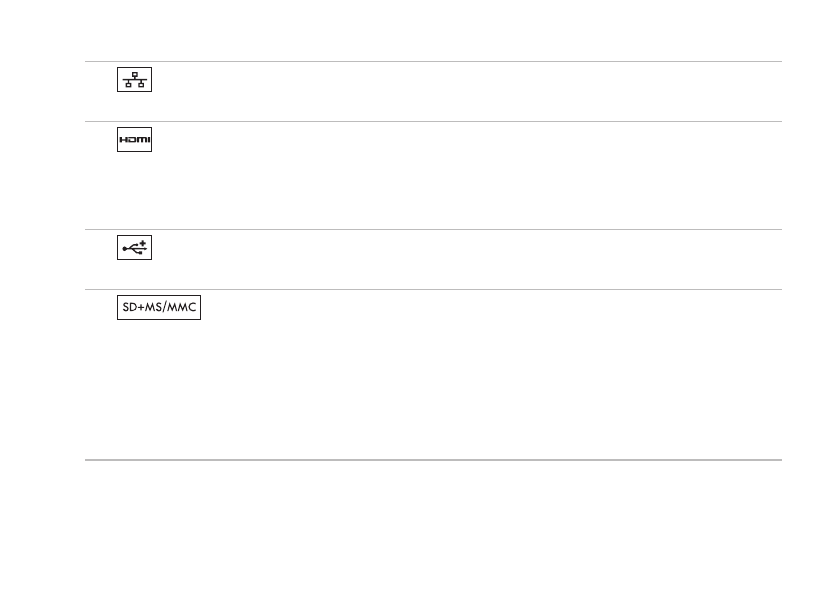The width and height of the screenshot is (839, 595).
Task: Click the divider between USB and SD+MS/MMC icons
Action: tap(432, 290)
